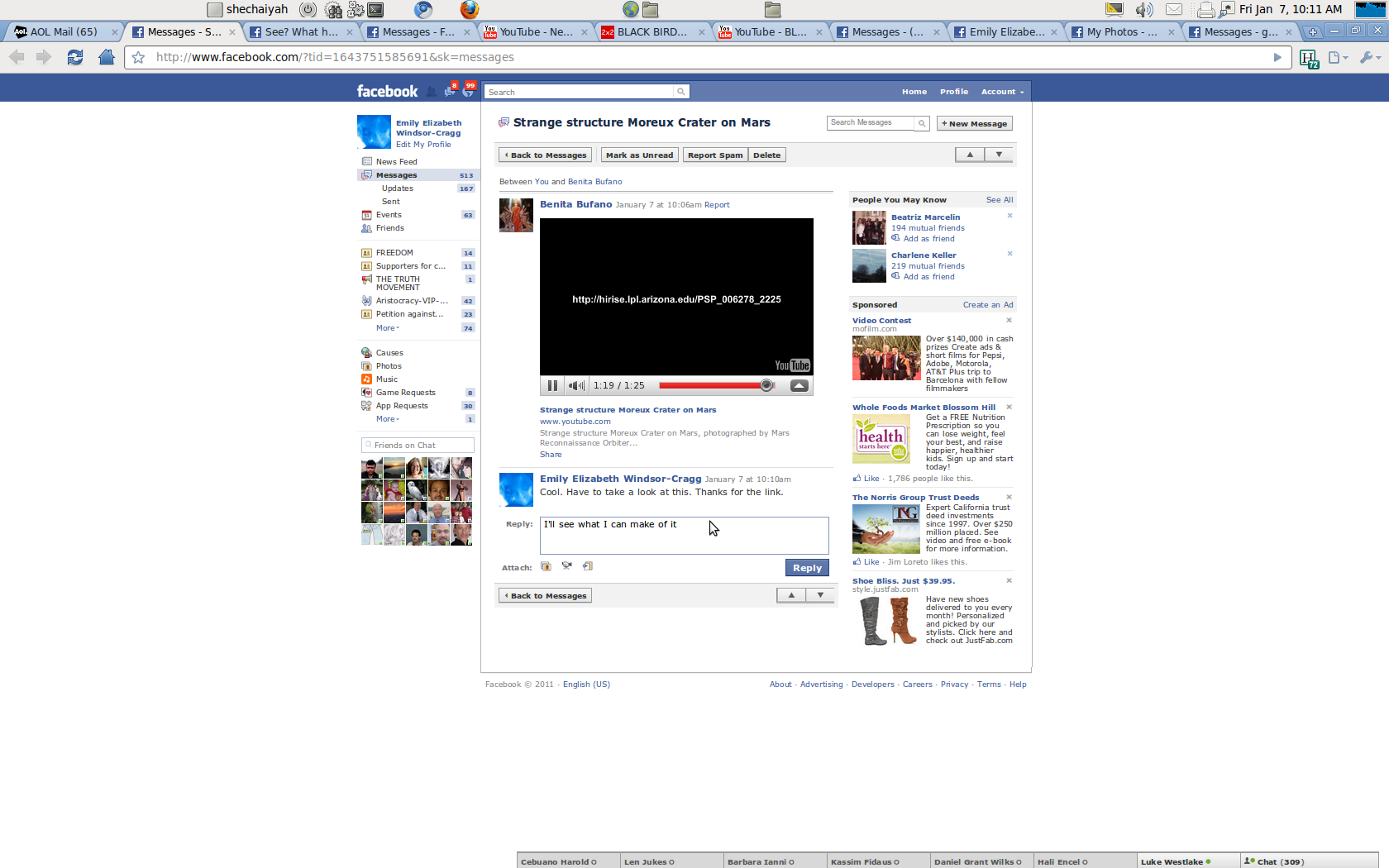Attach a video to the reply

566,566
